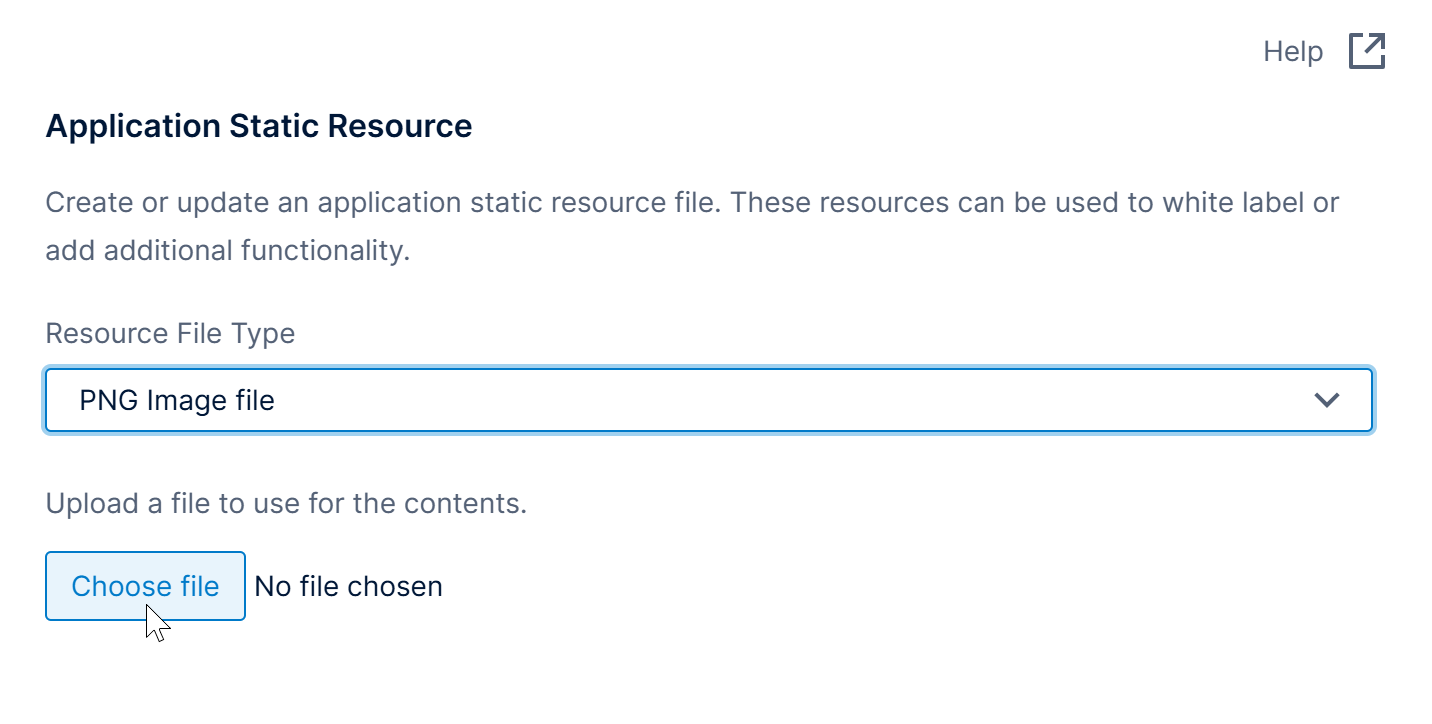Click the empty area right of 'No file chosen'

pos(800,586)
